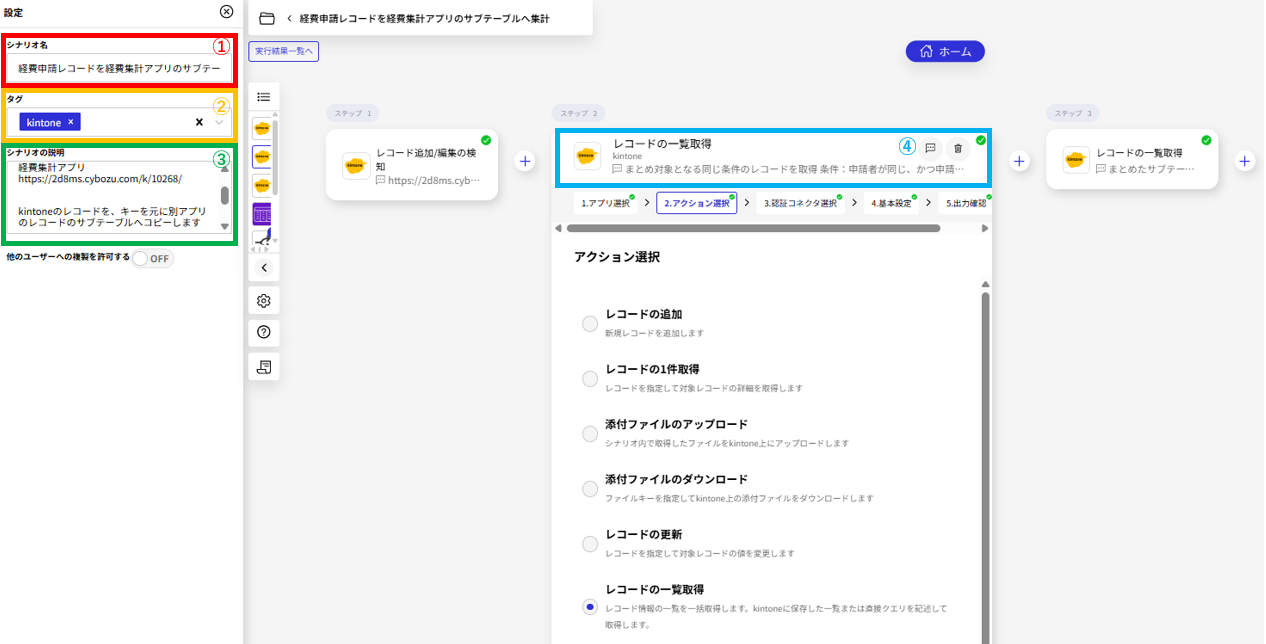Go back using arrow beside scenario title
This screenshot has height=644, width=1266.
click(289, 19)
